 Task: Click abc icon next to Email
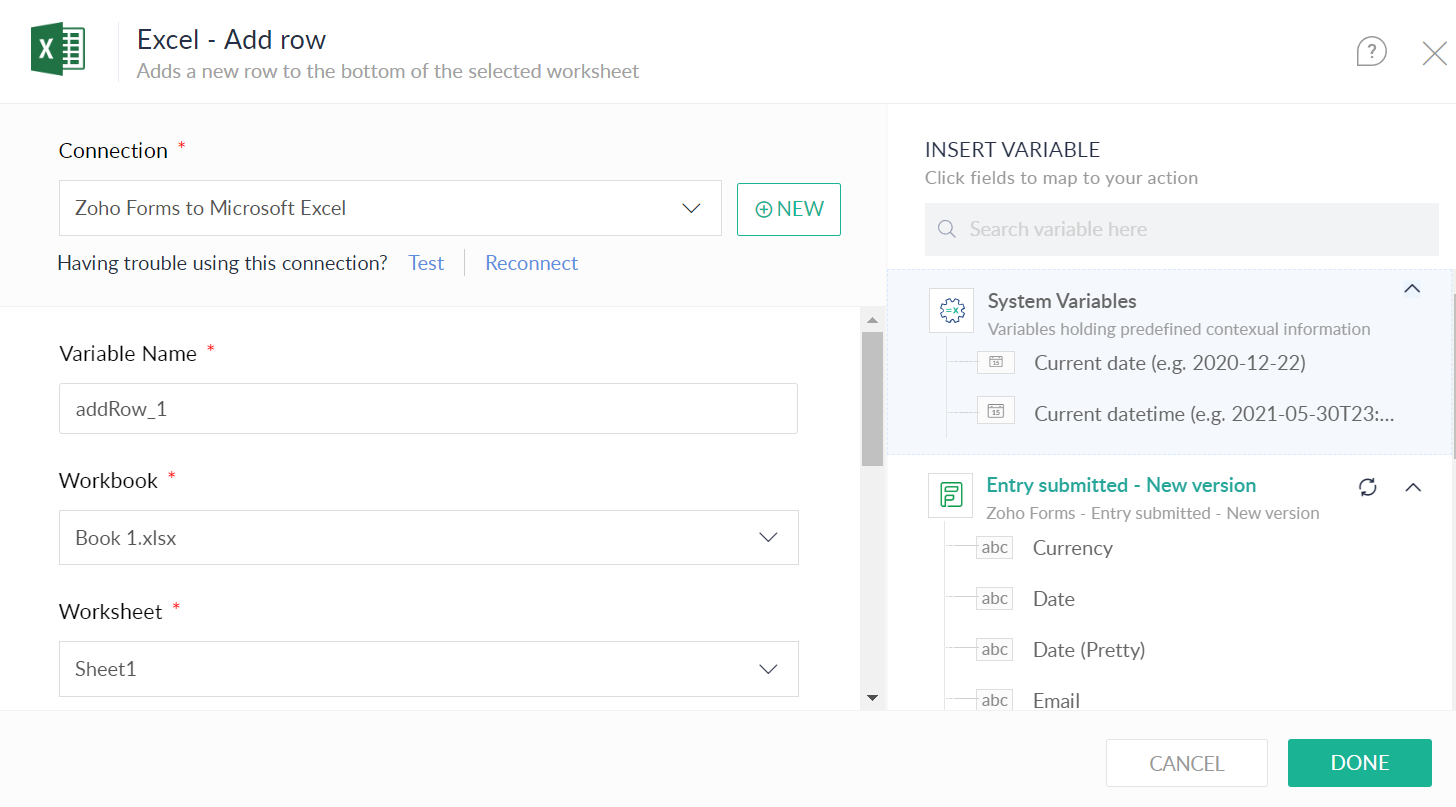pyautogui.click(x=995, y=700)
